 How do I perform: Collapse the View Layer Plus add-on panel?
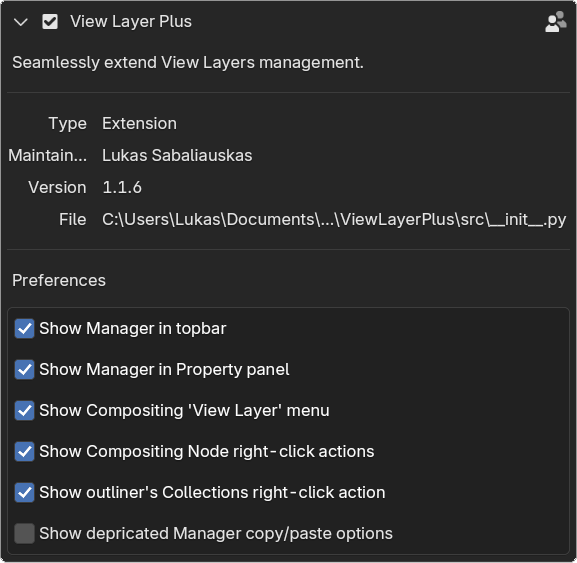[x=21, y=22]
